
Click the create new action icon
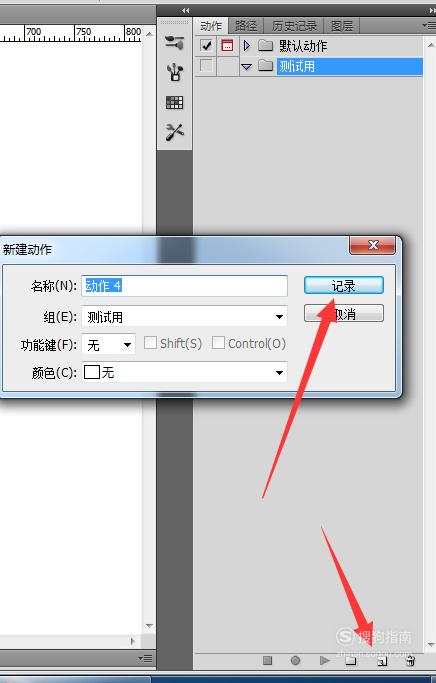(x=382, y=661)
